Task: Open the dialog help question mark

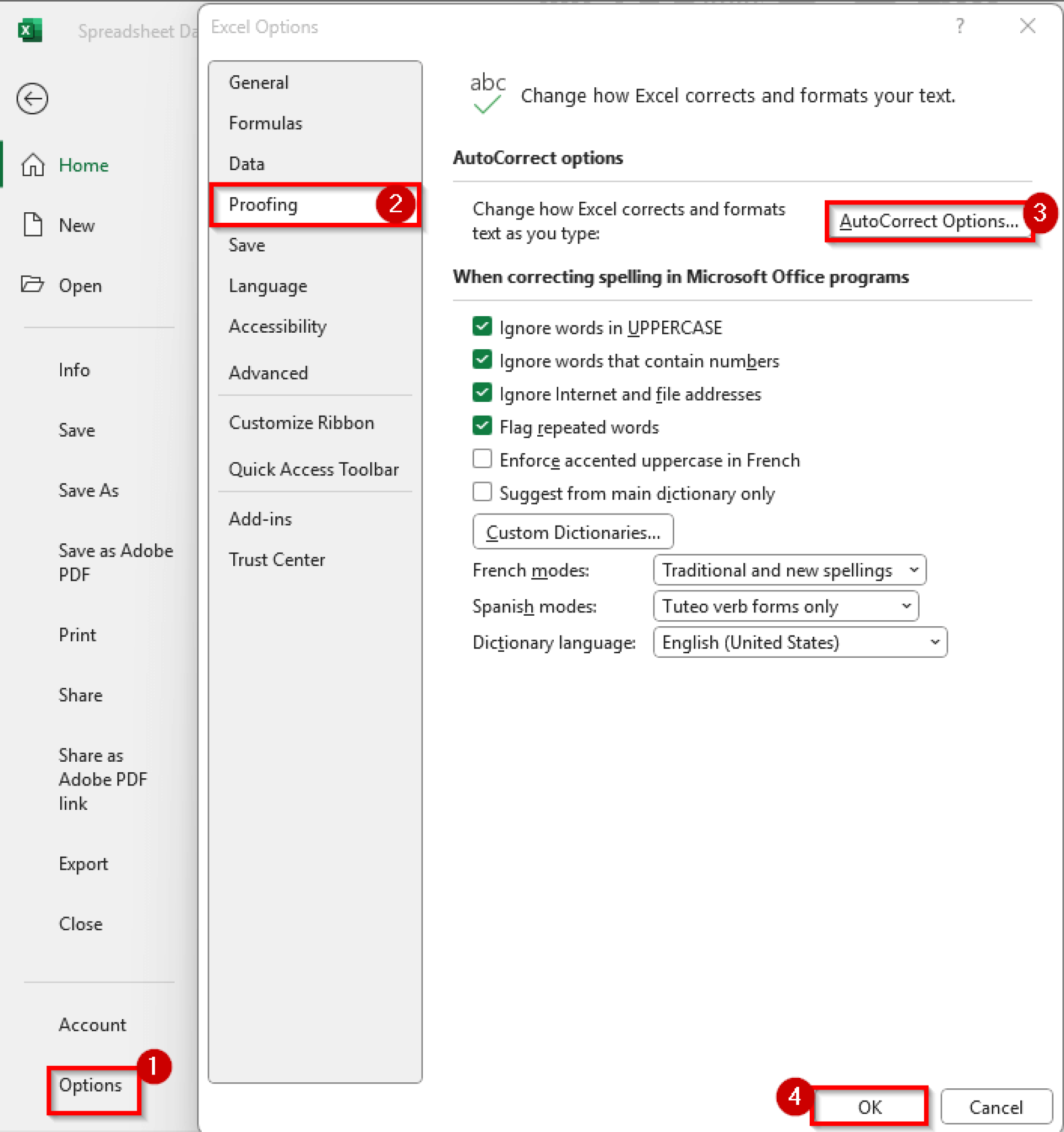Action: [960, 26]
